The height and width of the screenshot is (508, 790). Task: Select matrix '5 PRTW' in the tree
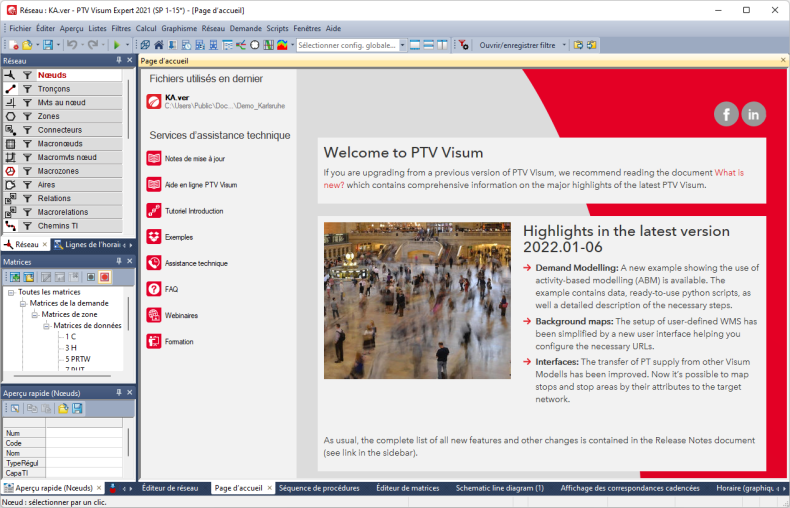80,358
